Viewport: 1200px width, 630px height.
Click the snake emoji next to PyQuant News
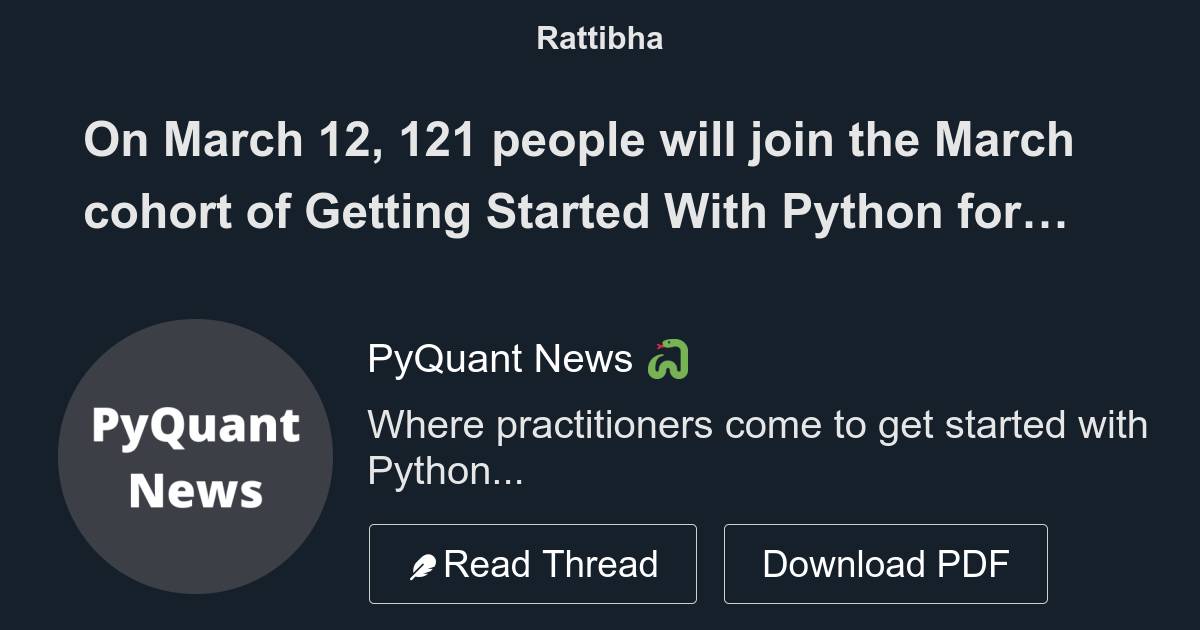668,360
